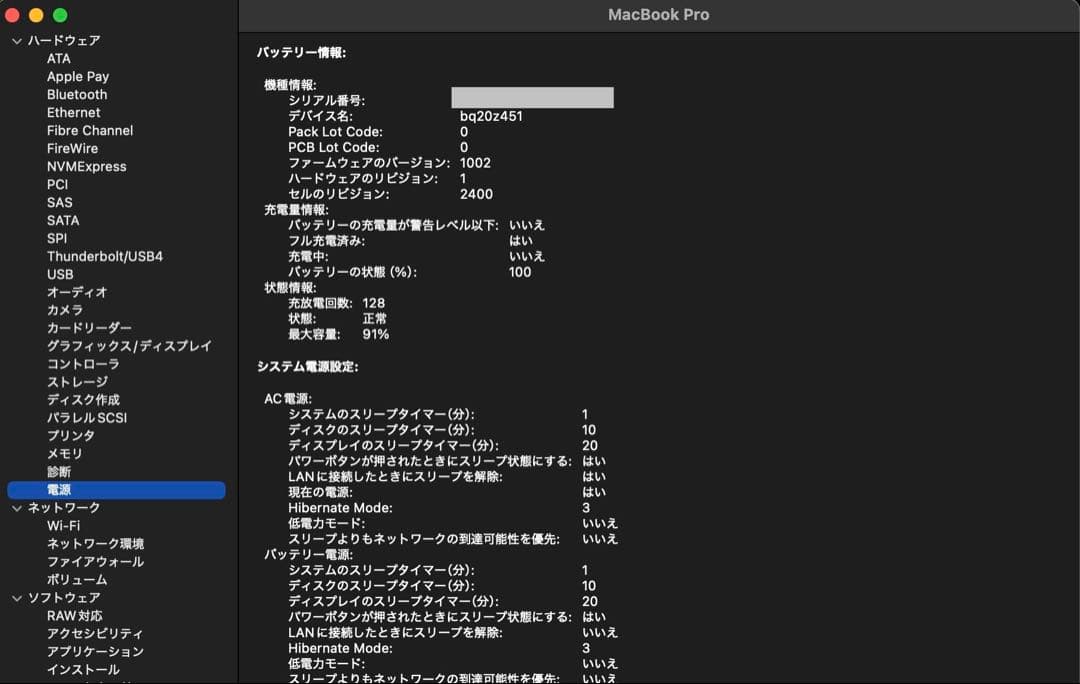Collapse the ハードウェア section
The width and height of the screenshot is (1080, 684).
(x=16, y=40)
